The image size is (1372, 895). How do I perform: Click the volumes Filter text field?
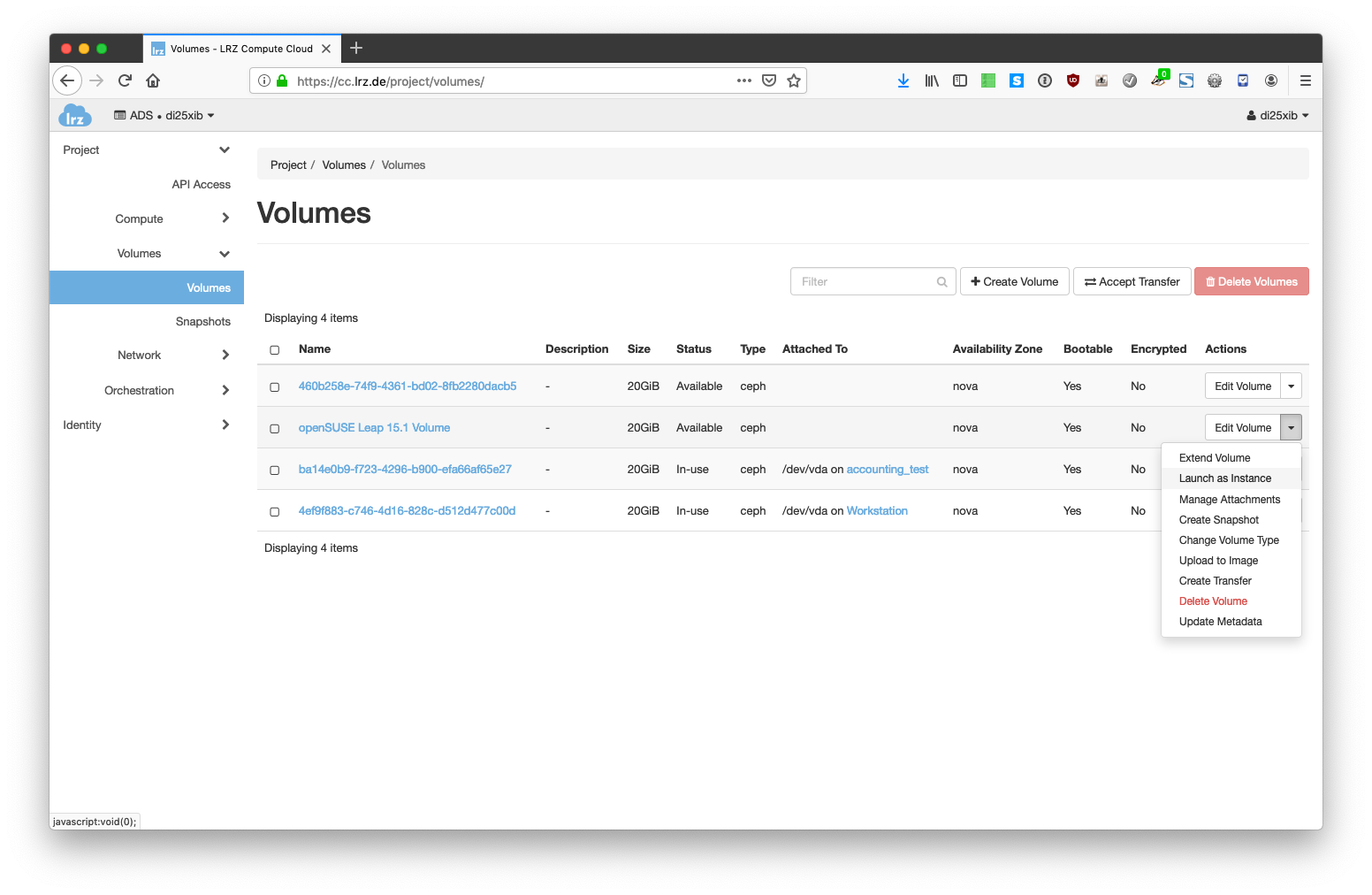point(865,282)
